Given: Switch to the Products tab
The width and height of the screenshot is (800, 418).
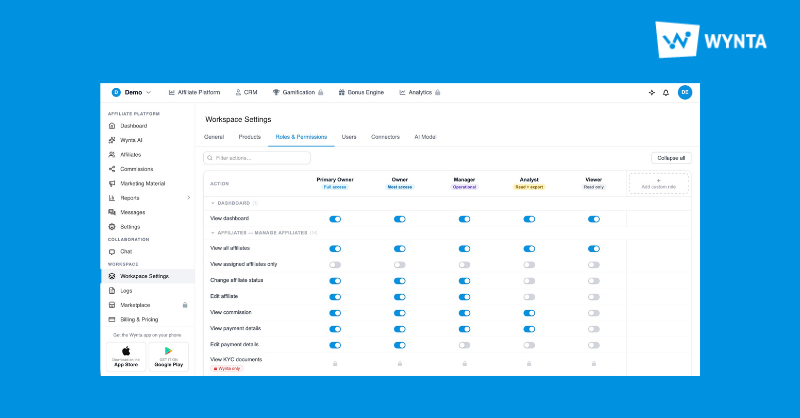Looking at the screenshot, I should [x=249, y=137].
